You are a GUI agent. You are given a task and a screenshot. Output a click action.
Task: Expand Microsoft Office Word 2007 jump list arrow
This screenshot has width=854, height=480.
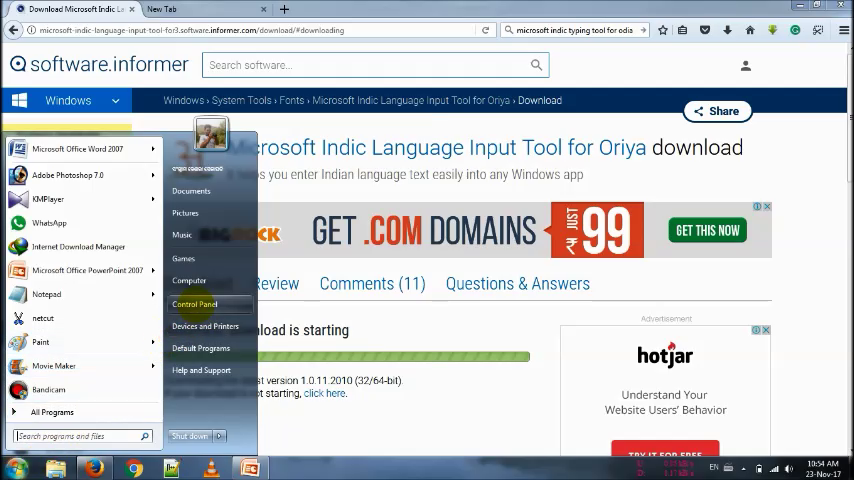(153, 149)
